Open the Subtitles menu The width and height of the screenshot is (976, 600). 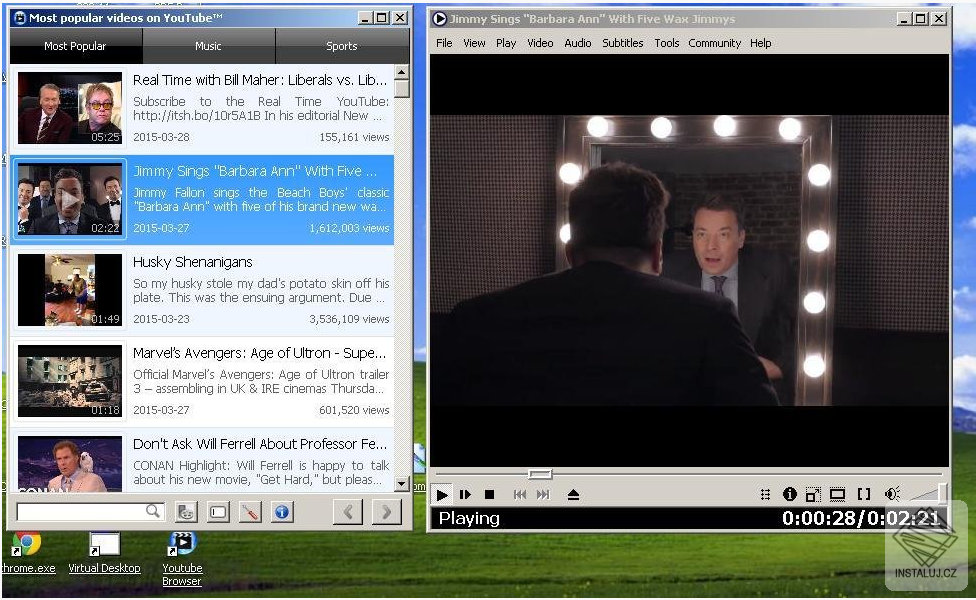click(622, 43)
